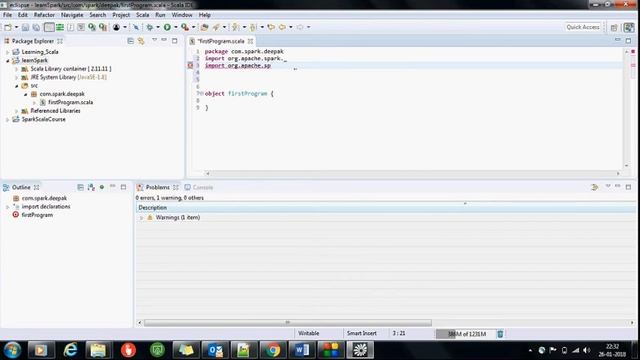
Task: Open the Run menu
Action: [160, 15]
